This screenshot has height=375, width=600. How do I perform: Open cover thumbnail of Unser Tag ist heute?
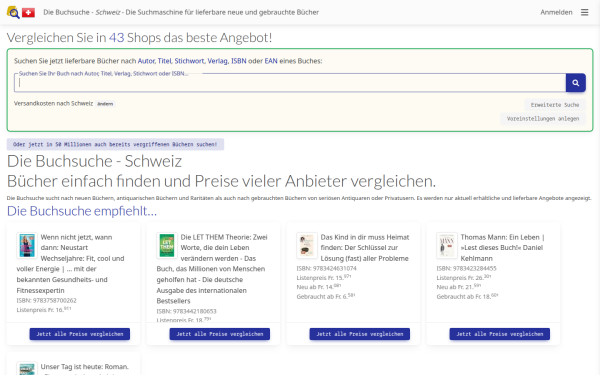point(27,368)
